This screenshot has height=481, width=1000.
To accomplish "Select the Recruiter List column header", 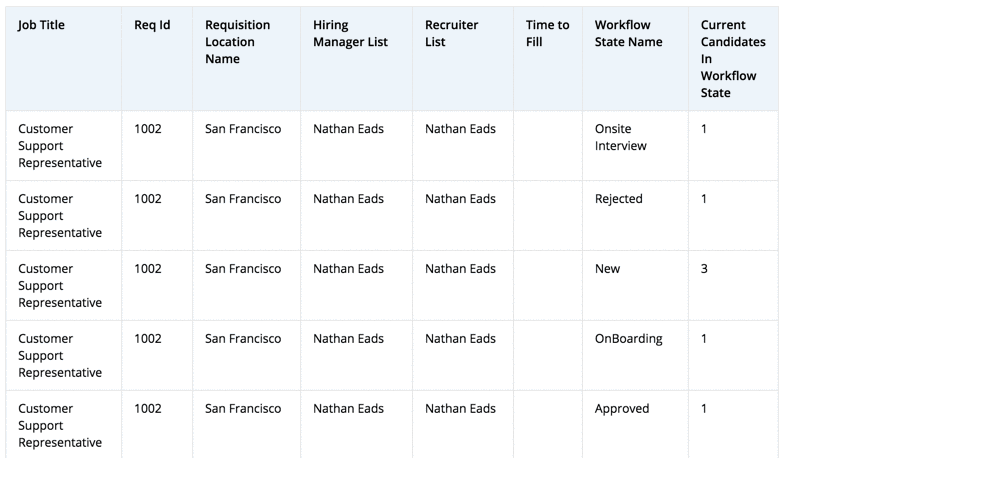I will click(451, 33).
